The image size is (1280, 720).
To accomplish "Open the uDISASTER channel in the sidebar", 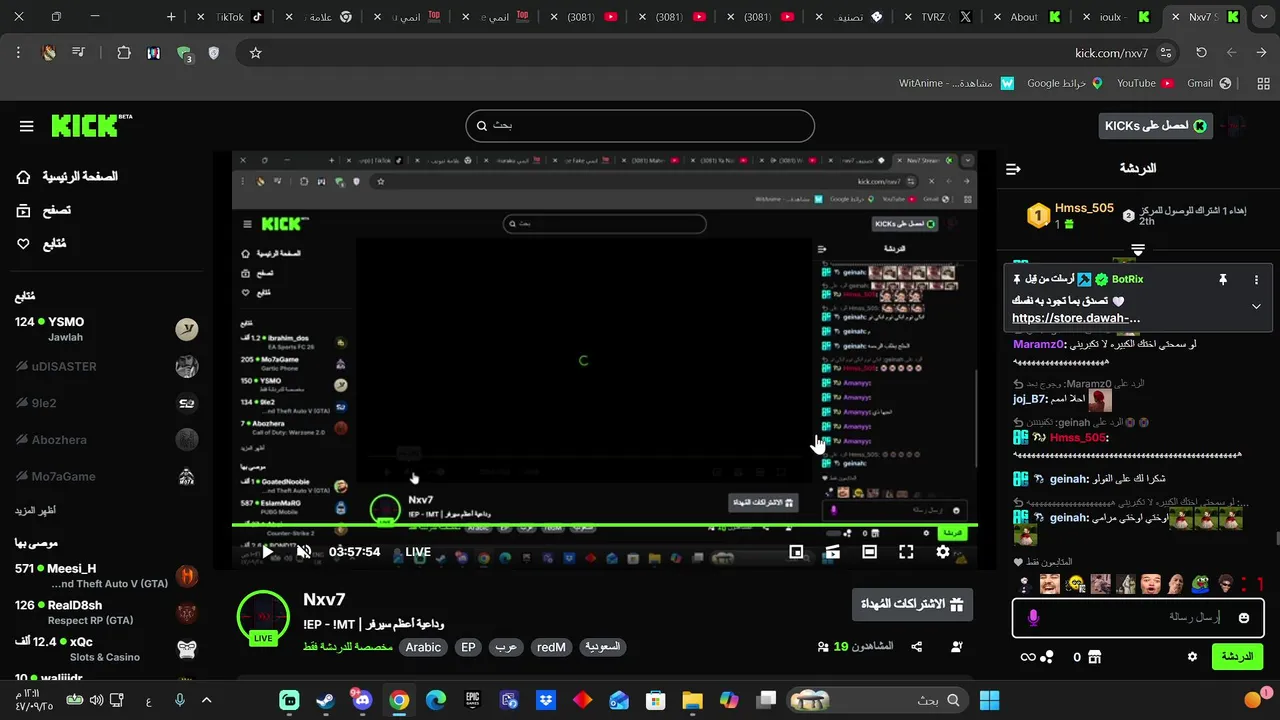I will (105, 366).
